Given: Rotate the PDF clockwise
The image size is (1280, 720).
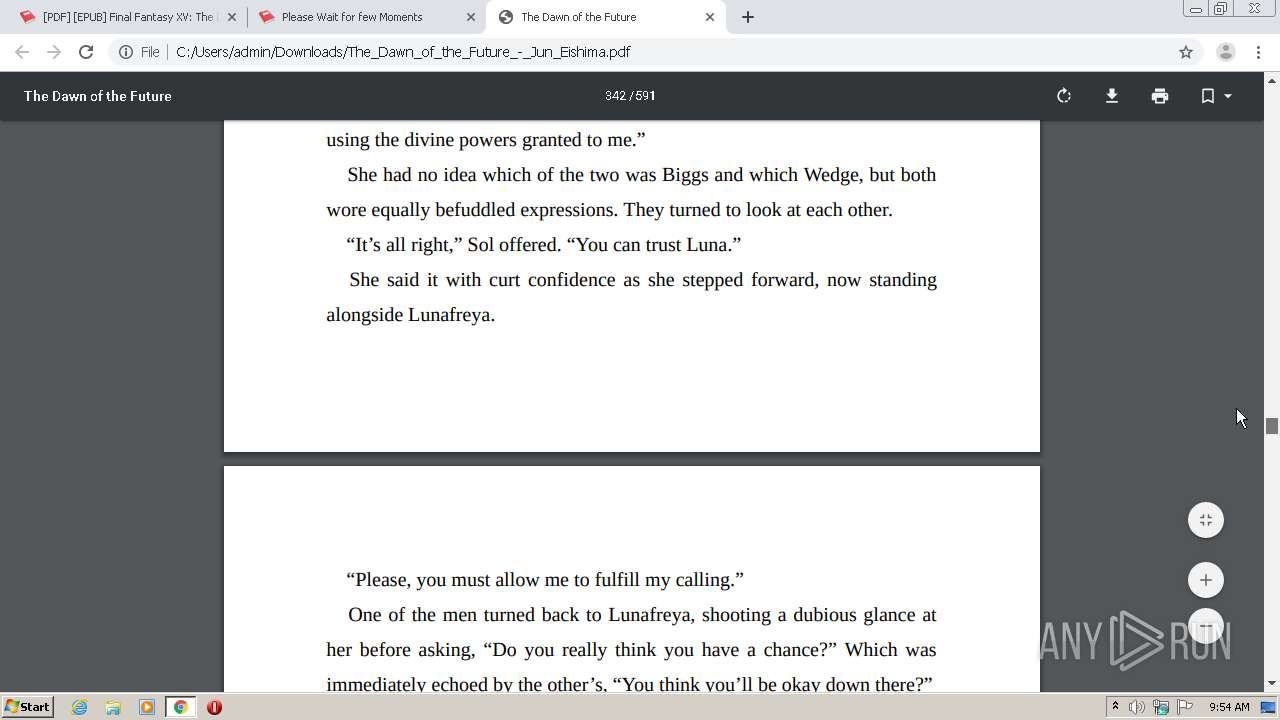Looking at the screenshot, I should (1064, 96).
